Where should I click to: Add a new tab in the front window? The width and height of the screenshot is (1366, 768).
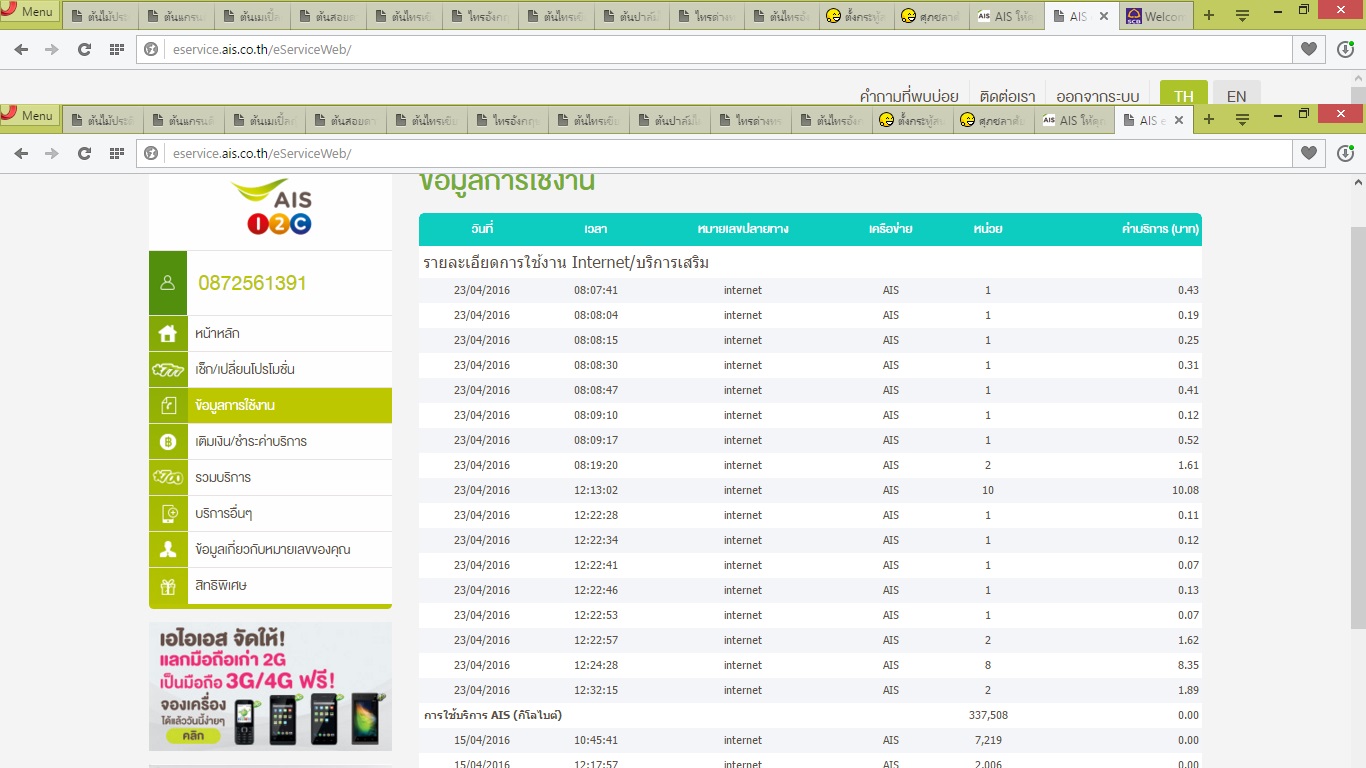[1209, 119]
